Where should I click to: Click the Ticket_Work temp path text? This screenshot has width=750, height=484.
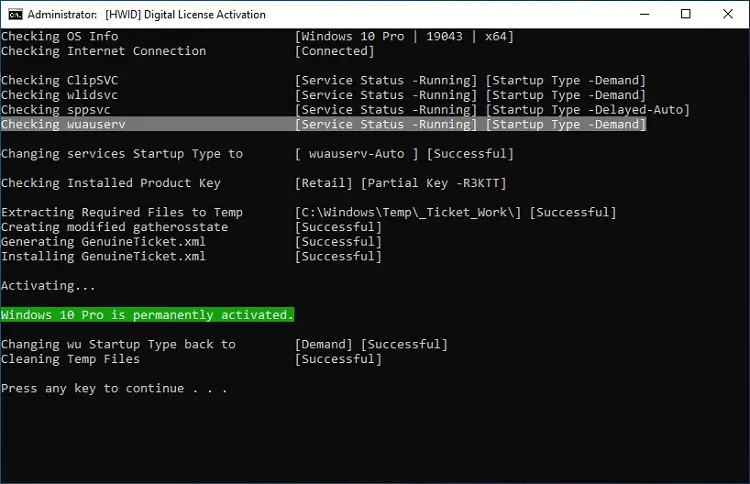408,212
